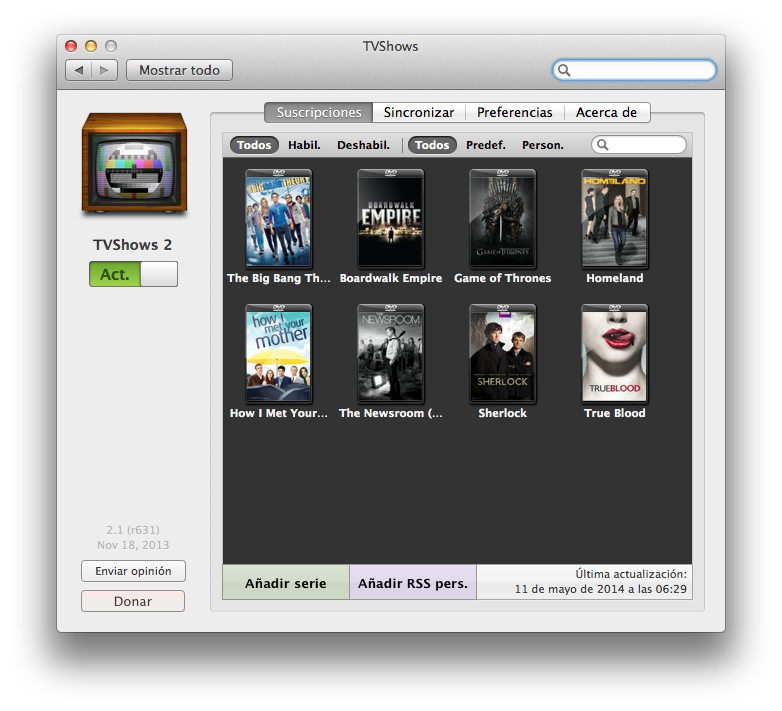Switch to the Suscripciones tab
782x711 pixels.
pyautogui.click(x=319, y=113)
